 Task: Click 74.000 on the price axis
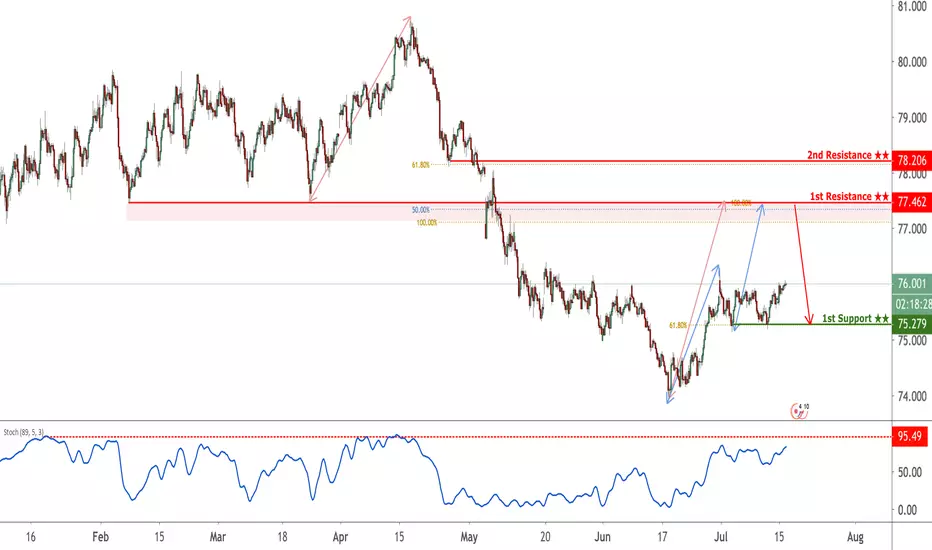point(912,396)
